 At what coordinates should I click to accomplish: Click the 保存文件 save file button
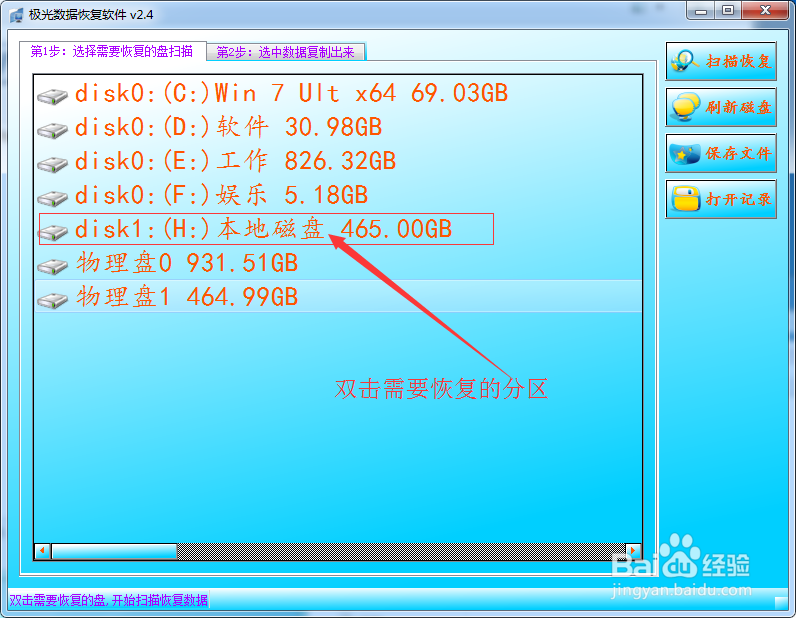[x=721, y=153]
